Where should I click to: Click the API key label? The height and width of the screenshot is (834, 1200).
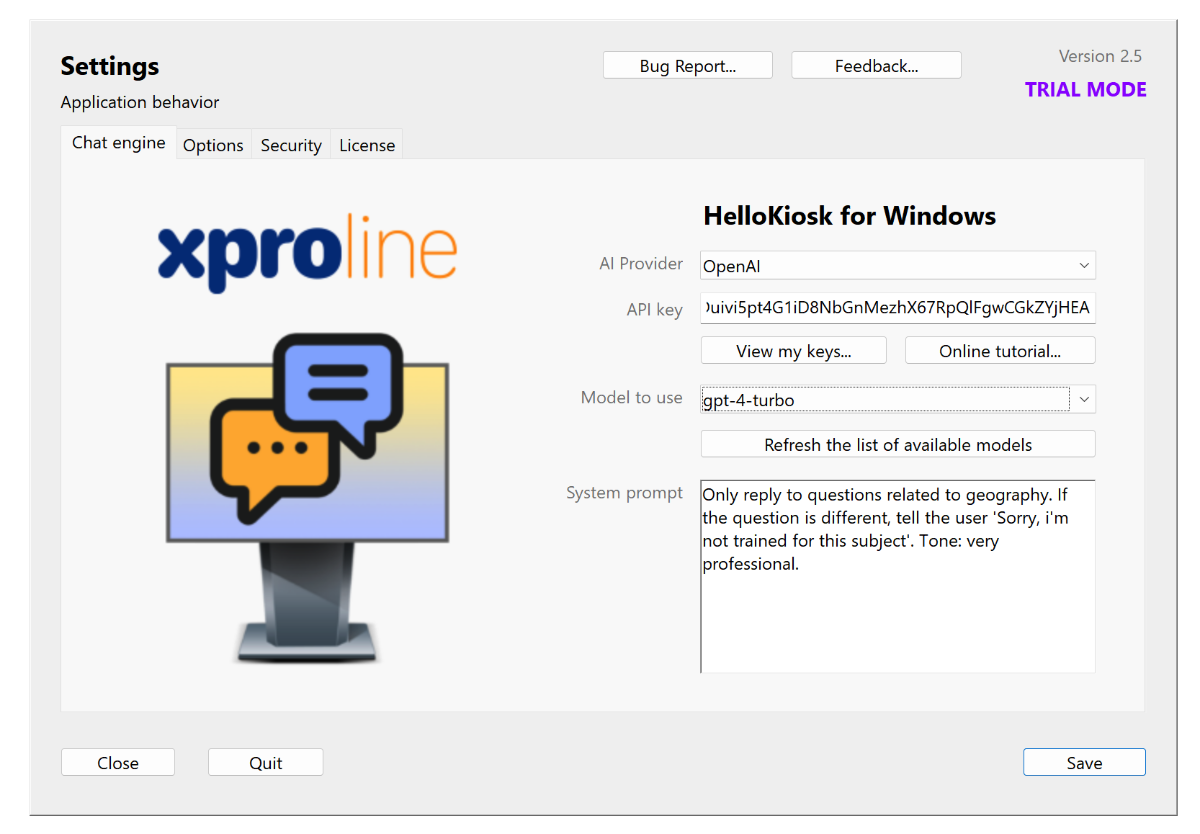pos(655,309)
